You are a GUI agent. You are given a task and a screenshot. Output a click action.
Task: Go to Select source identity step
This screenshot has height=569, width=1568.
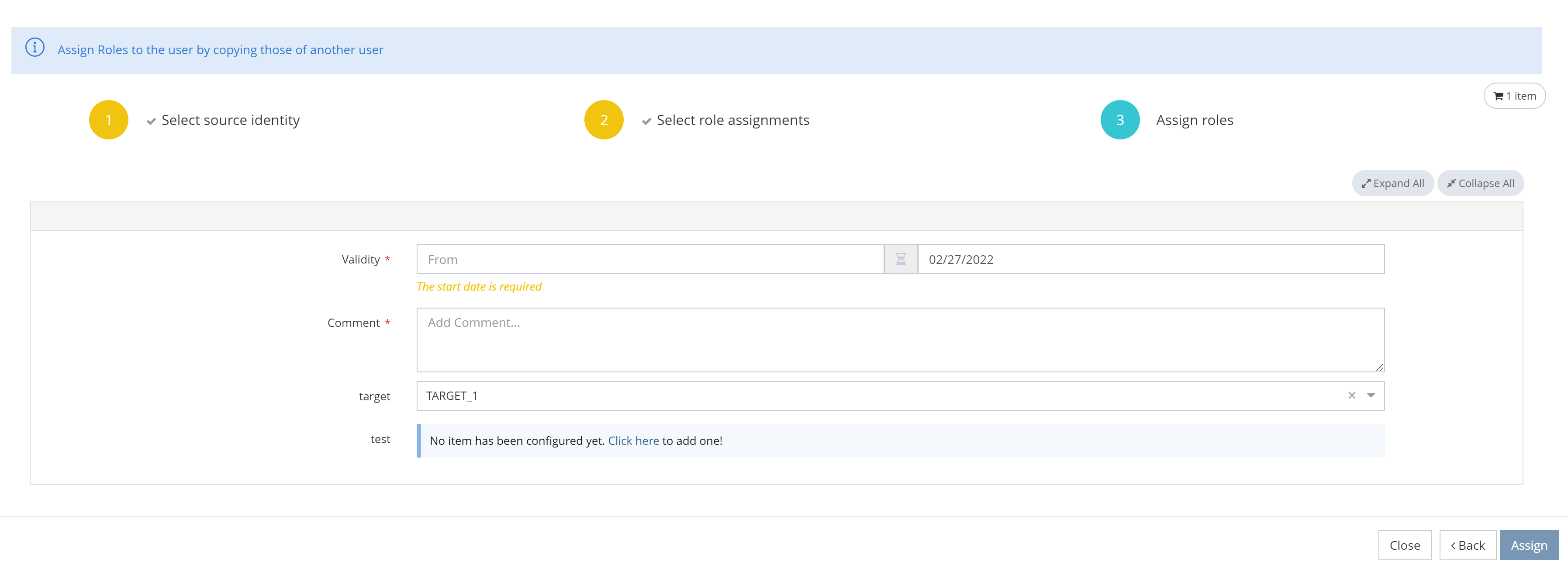pyautogui.click(x=230, y=121)
